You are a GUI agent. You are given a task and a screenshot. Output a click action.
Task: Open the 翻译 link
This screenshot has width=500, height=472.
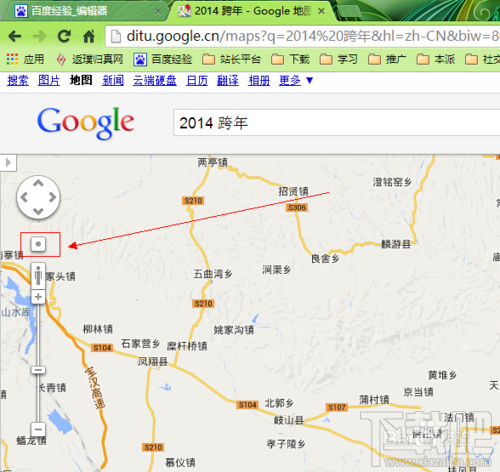[228, 80]
